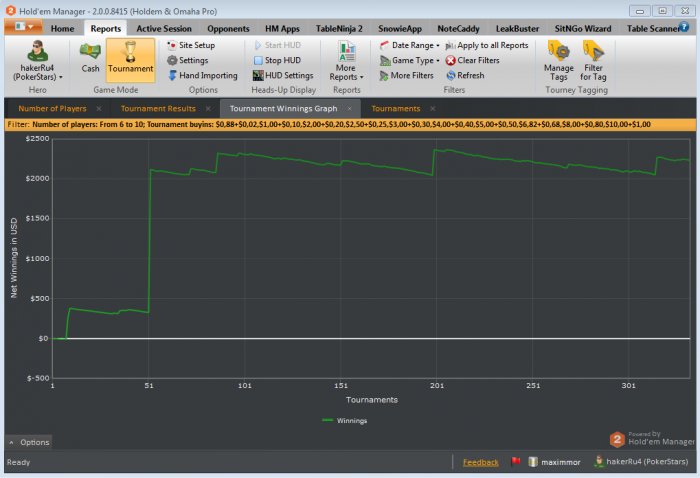Switch to Tournaments report tab
Screen dimensions: 700x478
396,108
